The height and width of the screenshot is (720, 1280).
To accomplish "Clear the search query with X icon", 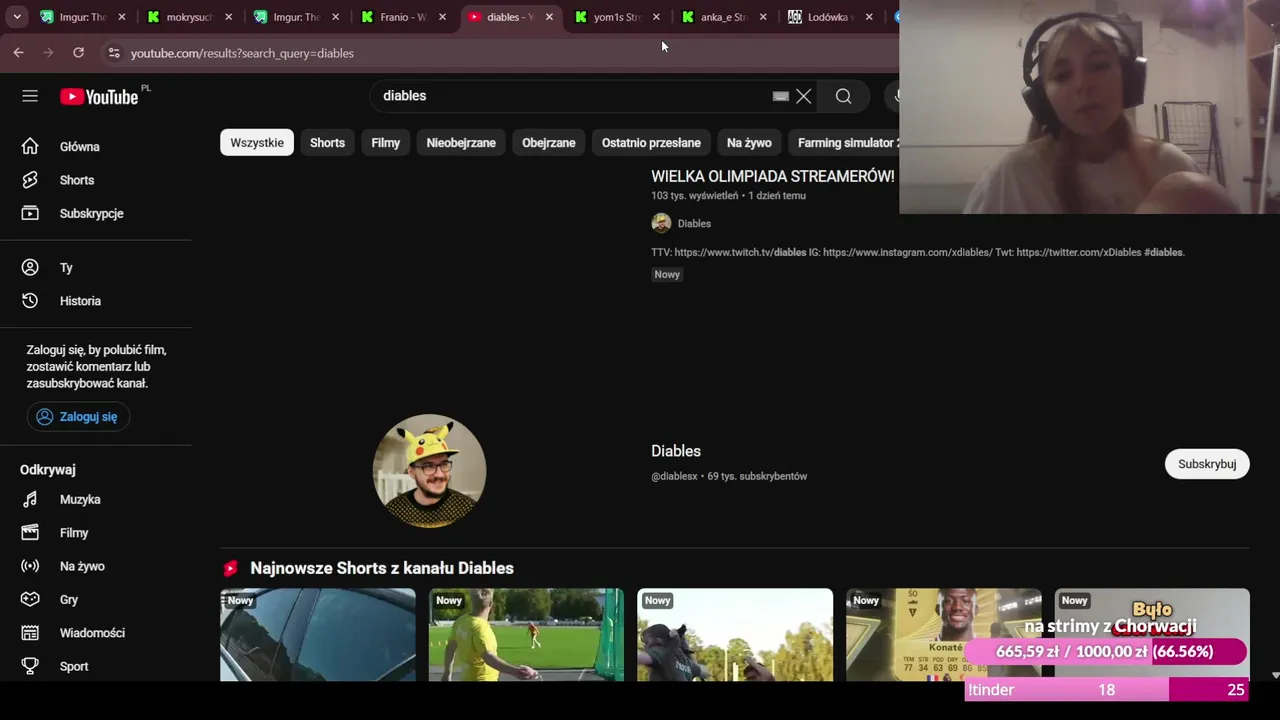I will click(x=803, y=96).
